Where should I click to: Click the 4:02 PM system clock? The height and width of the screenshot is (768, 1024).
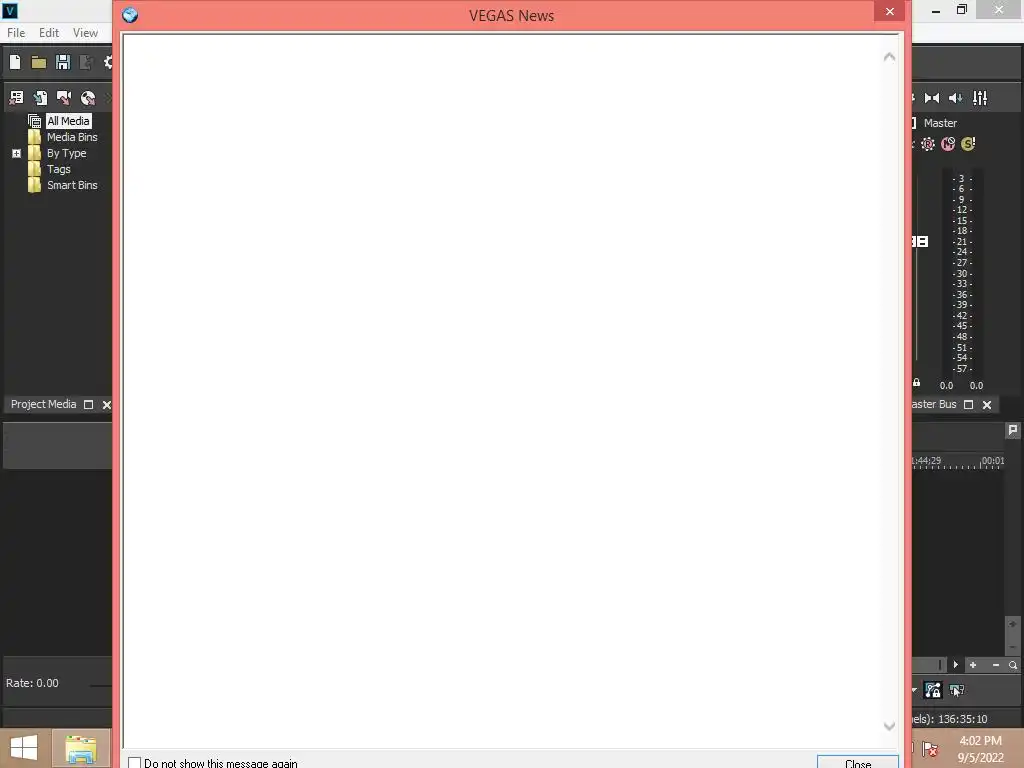click(980, 741)
